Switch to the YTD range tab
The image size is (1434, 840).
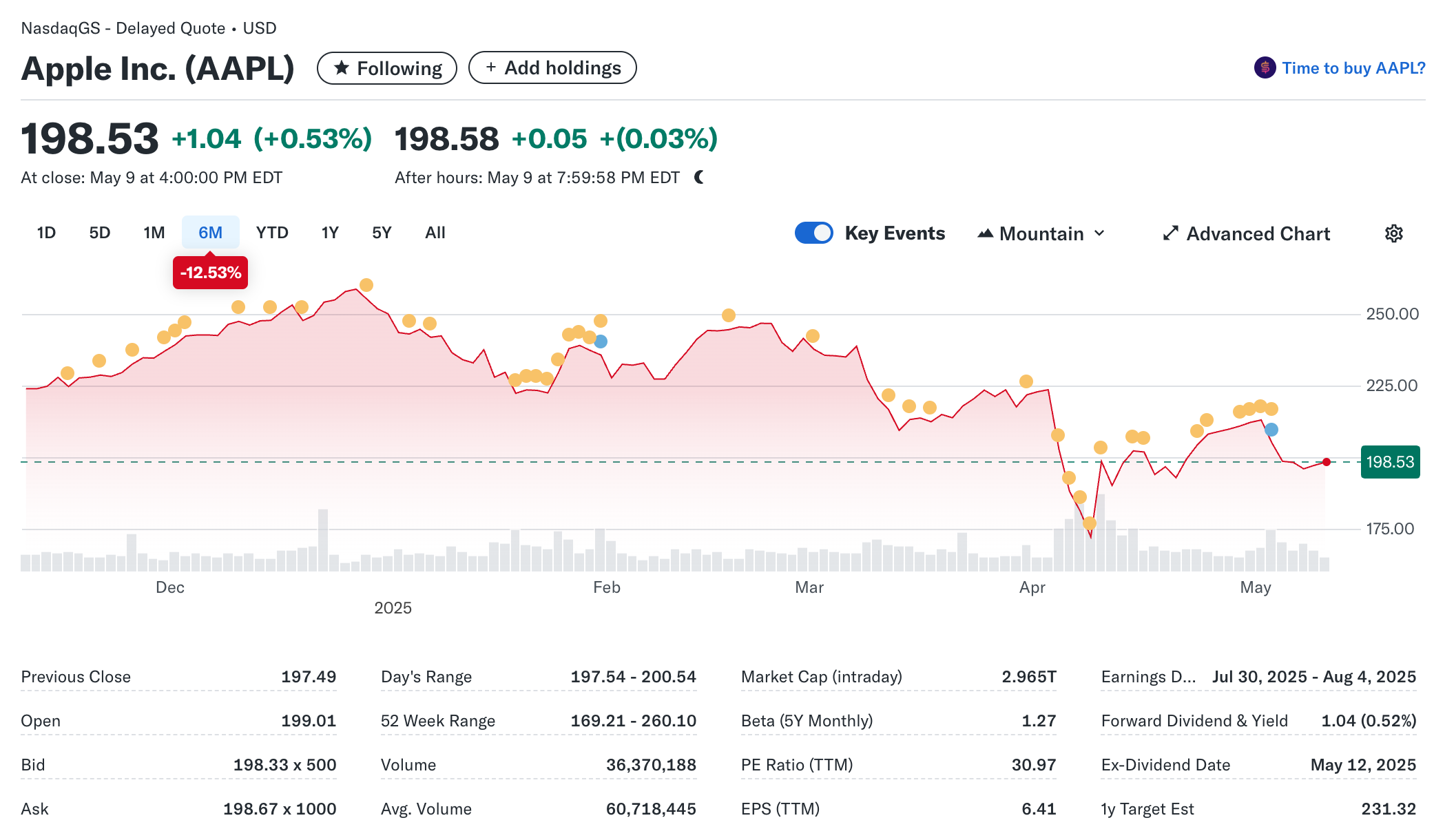pos(272,233)
